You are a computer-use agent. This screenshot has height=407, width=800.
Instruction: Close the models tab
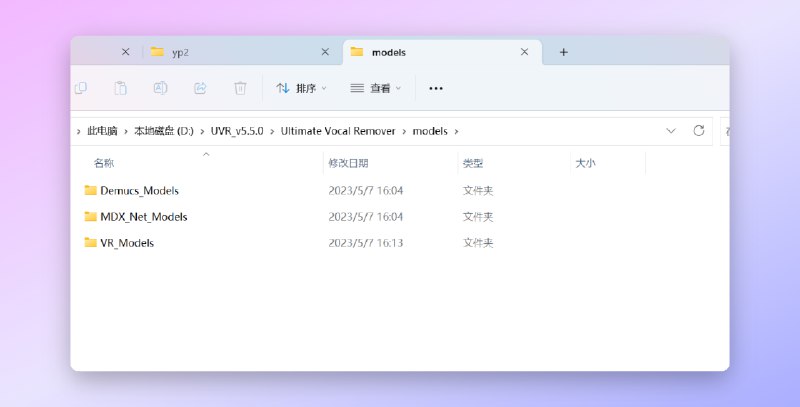(524, 52)
